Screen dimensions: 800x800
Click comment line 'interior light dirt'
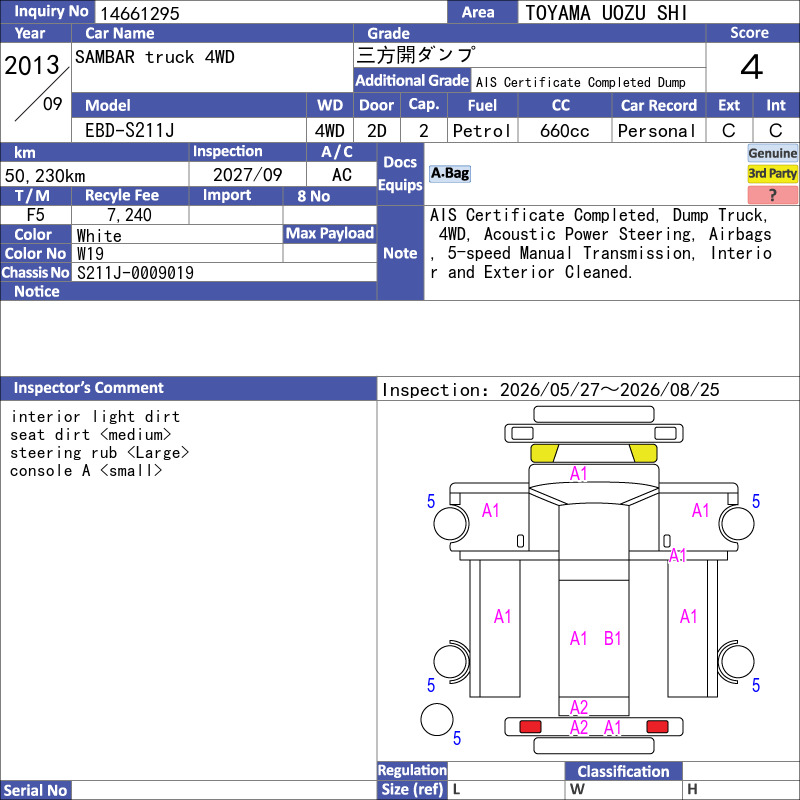95,416
